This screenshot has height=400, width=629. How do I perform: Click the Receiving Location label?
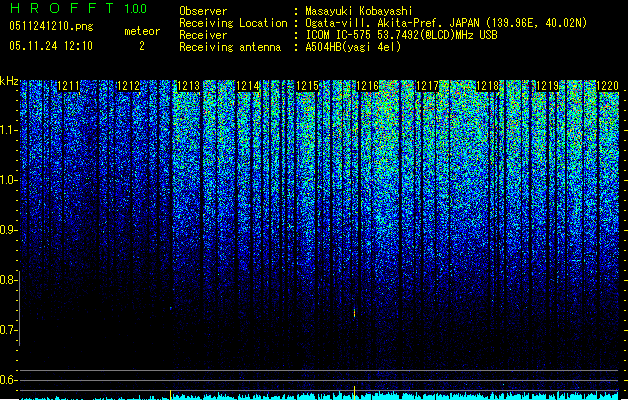click(233, 23)
